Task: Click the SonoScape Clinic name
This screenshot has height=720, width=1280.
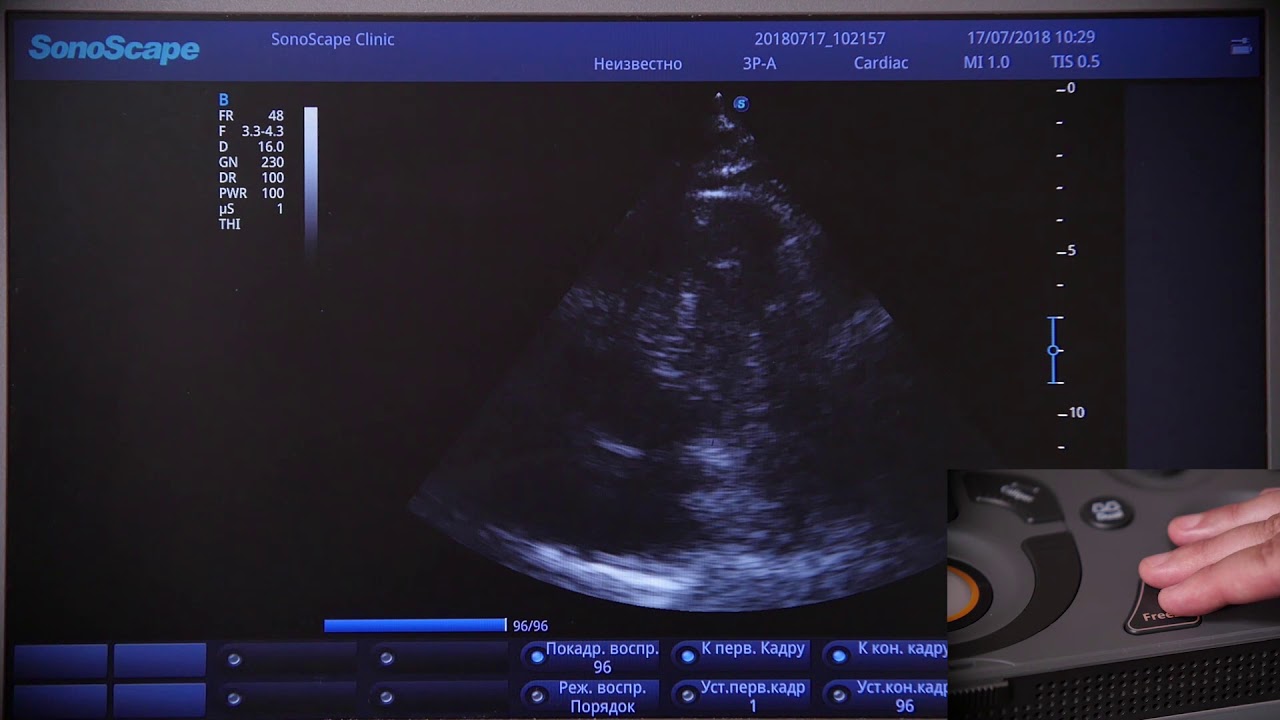Action: 333,40
